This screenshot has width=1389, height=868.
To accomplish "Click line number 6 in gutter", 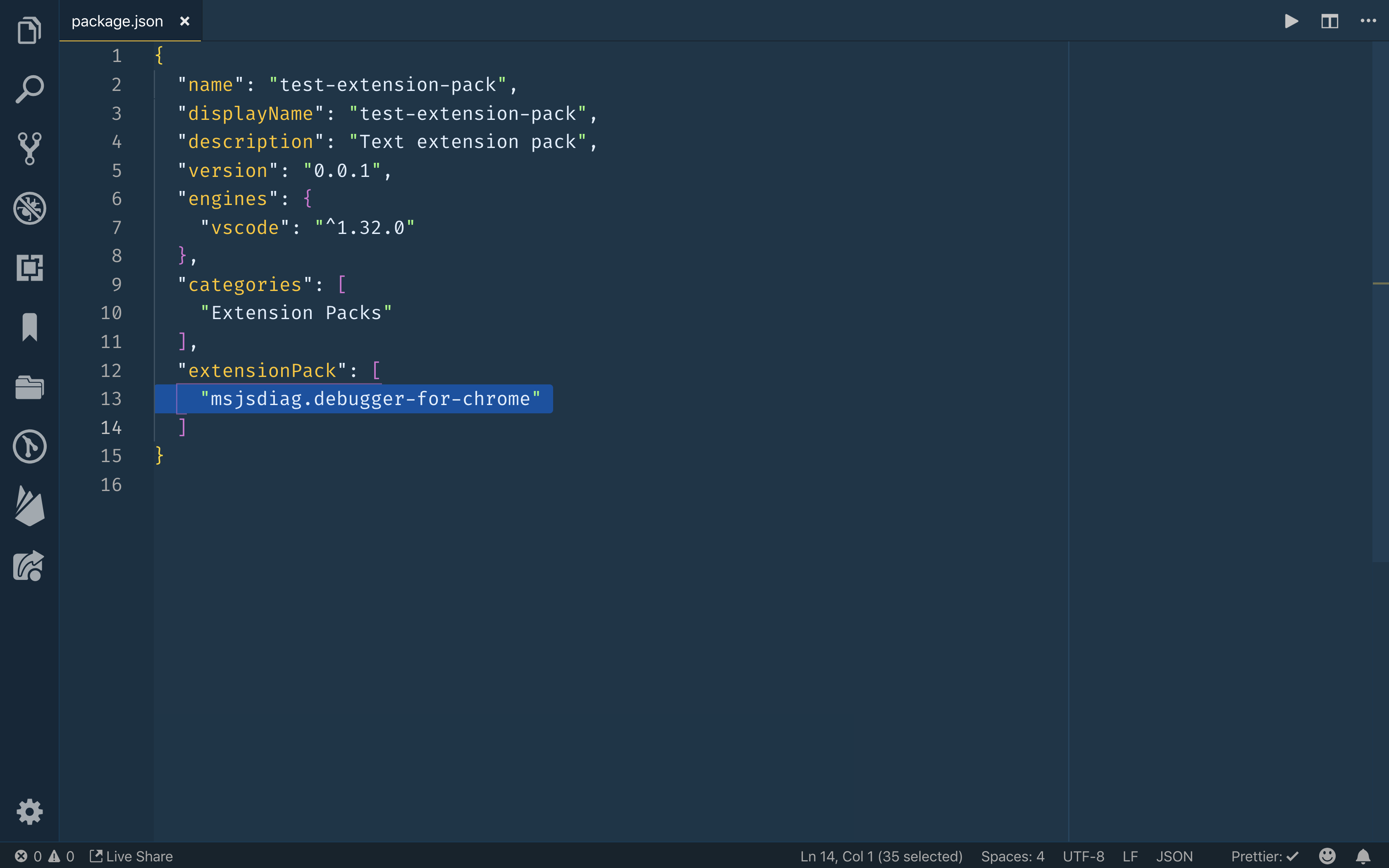I will tap(117, 199).
